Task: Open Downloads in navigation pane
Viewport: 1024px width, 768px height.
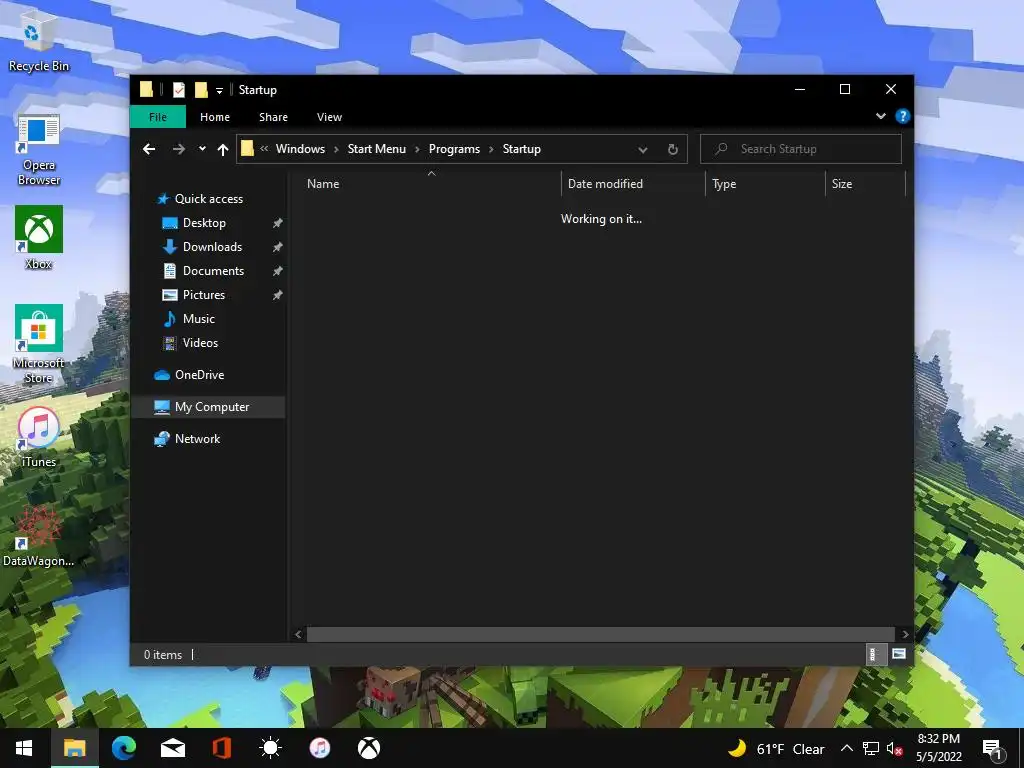Action: tap(212, 247)
